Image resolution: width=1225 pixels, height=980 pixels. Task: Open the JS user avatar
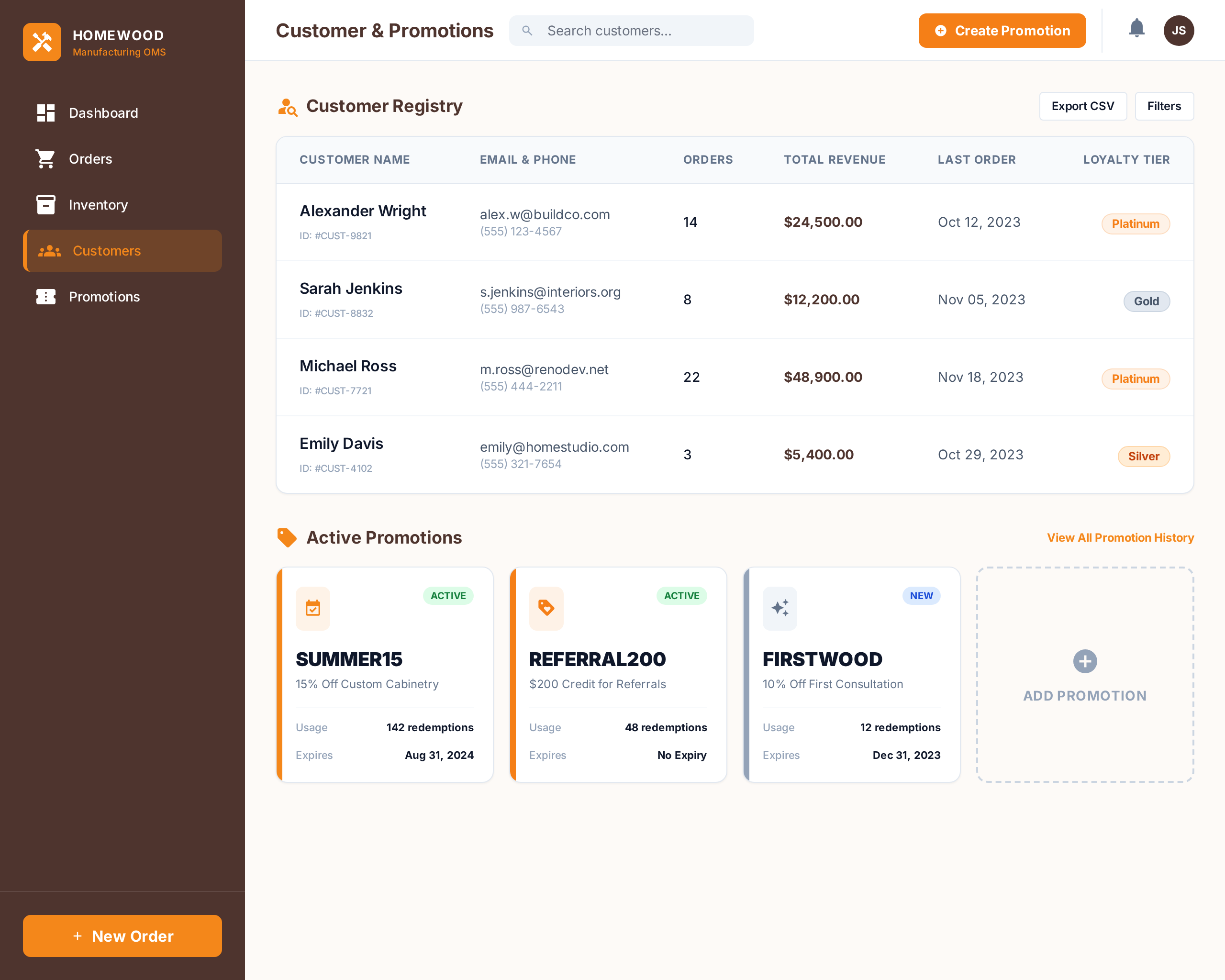[x=1179, y=31]
